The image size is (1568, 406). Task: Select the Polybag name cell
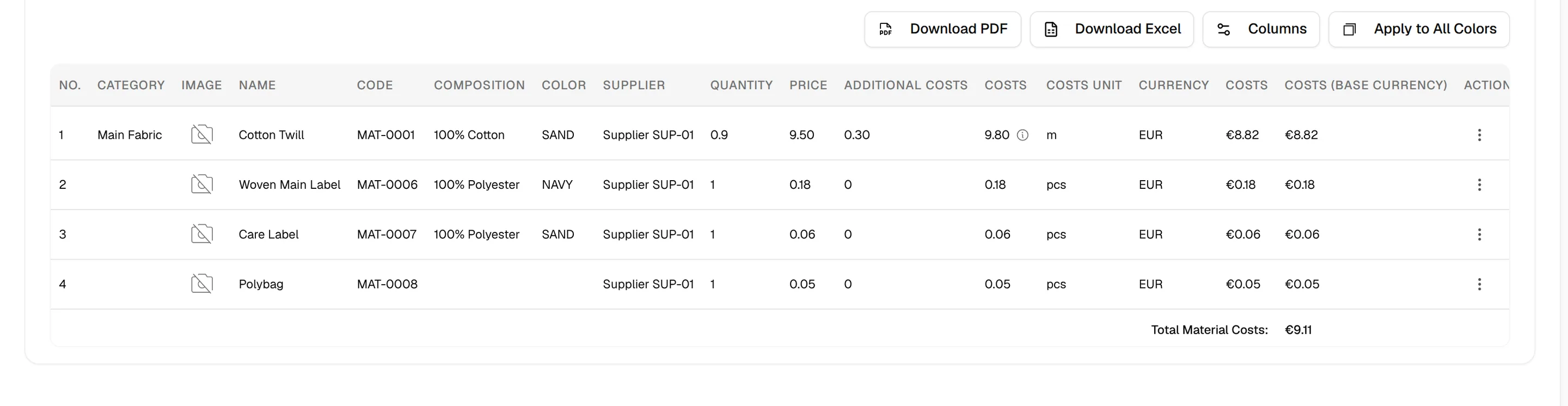tap(261, 284)
